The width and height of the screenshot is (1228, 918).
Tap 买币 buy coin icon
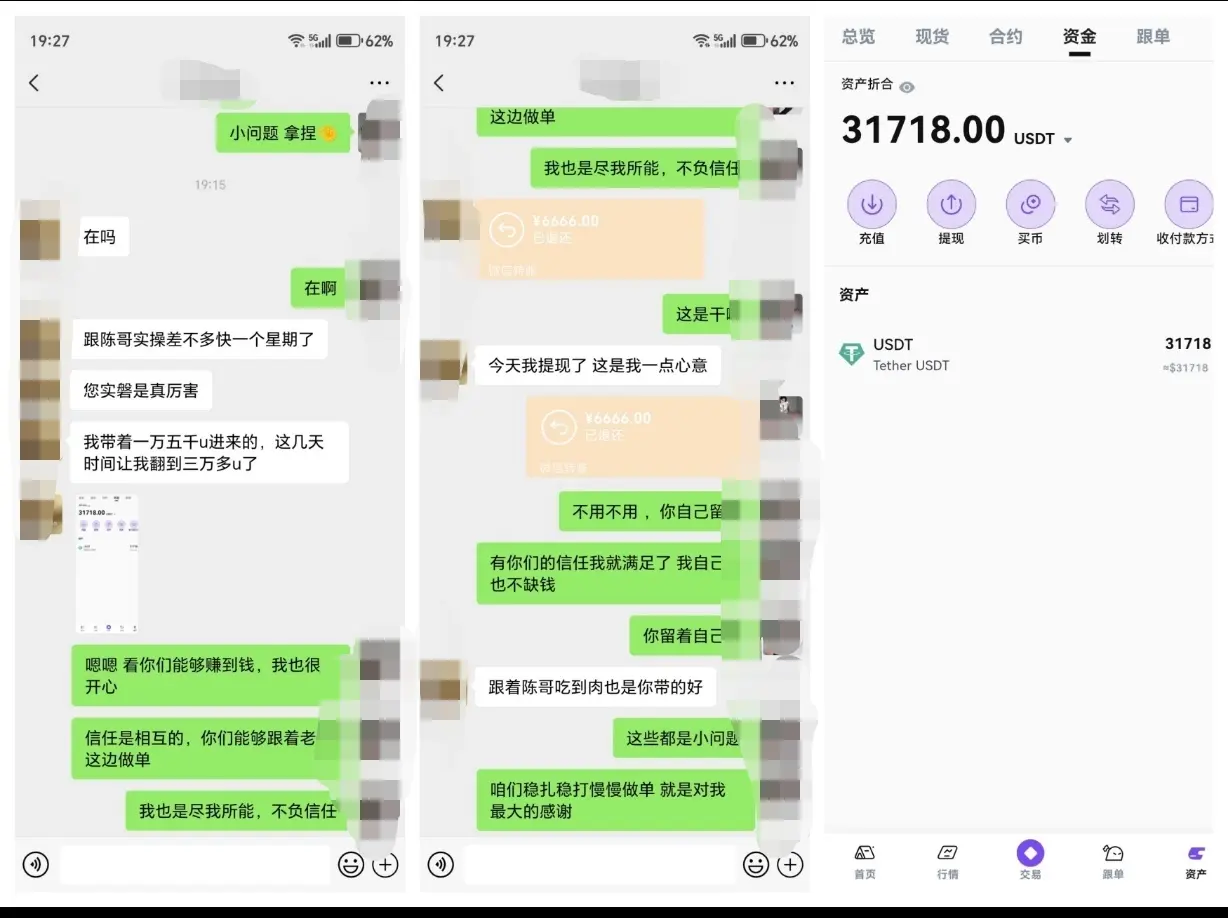tap(1030, 205)
